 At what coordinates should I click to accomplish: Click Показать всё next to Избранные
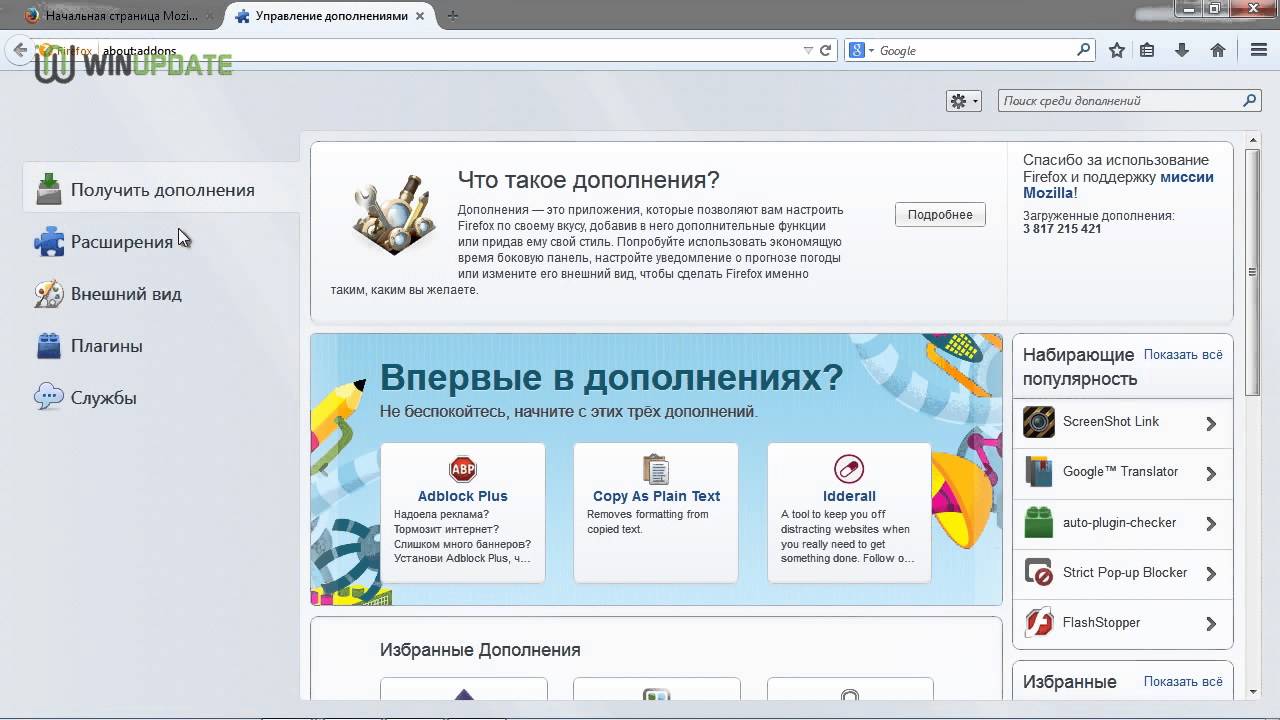1183,681
